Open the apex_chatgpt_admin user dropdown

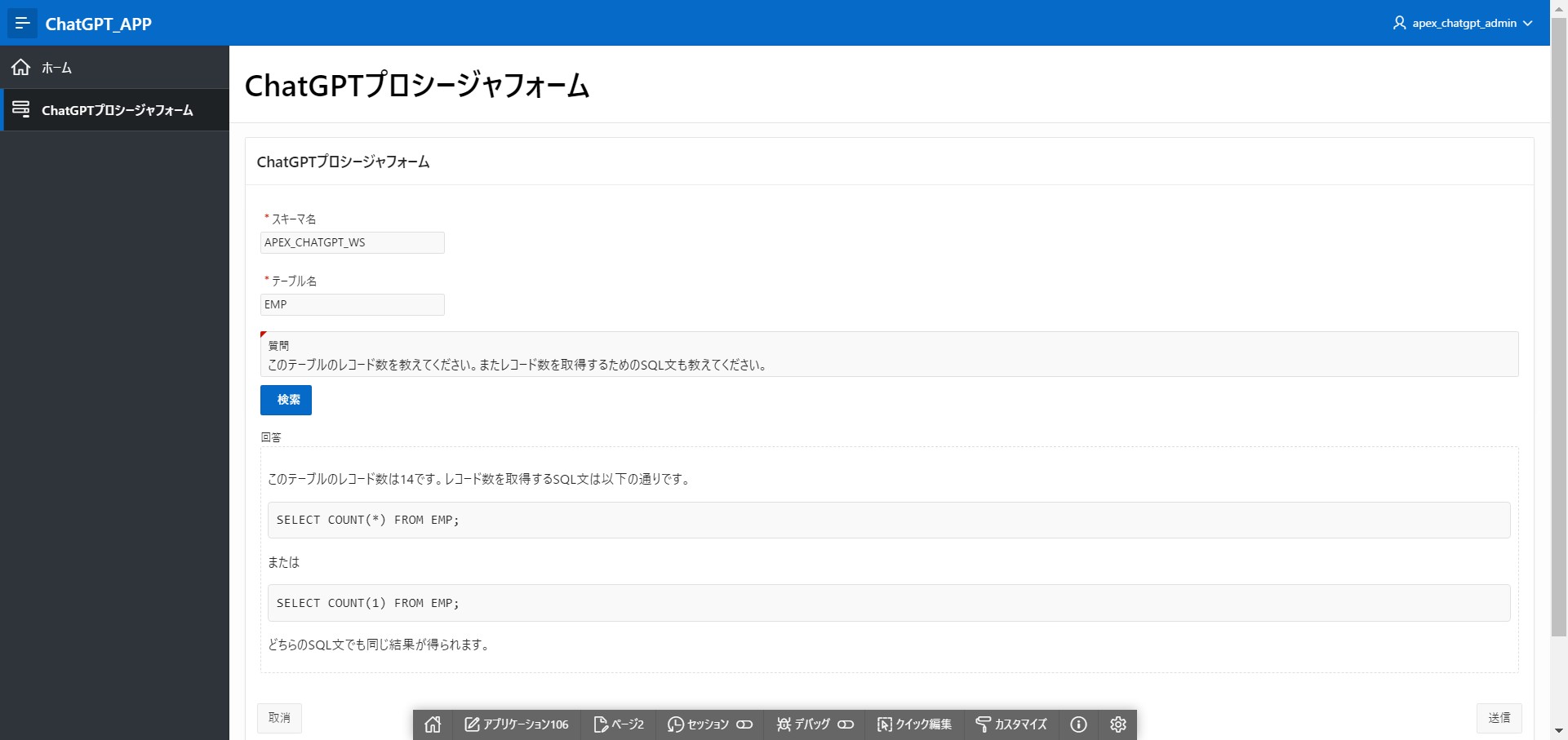click(1462, 23)
